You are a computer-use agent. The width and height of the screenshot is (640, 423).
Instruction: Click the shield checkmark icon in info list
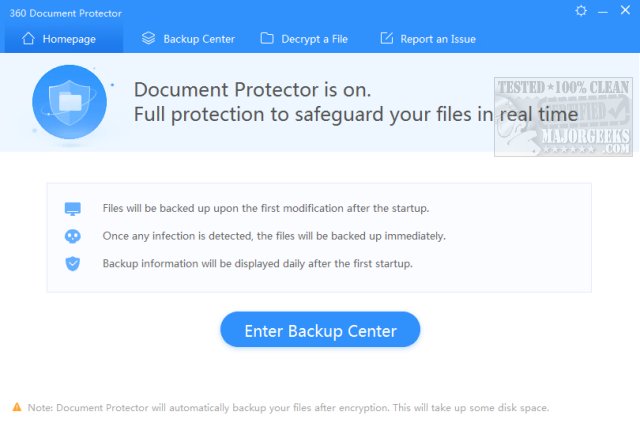click(x=72, y=263)
